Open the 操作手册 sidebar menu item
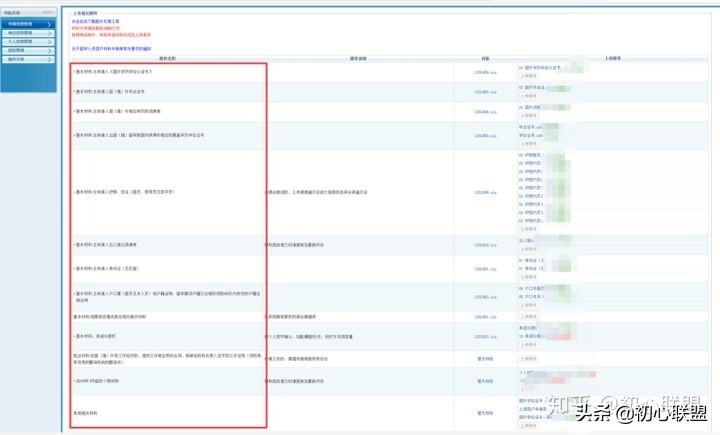Viewport: 720px width, 435px height. pos(28,59)
